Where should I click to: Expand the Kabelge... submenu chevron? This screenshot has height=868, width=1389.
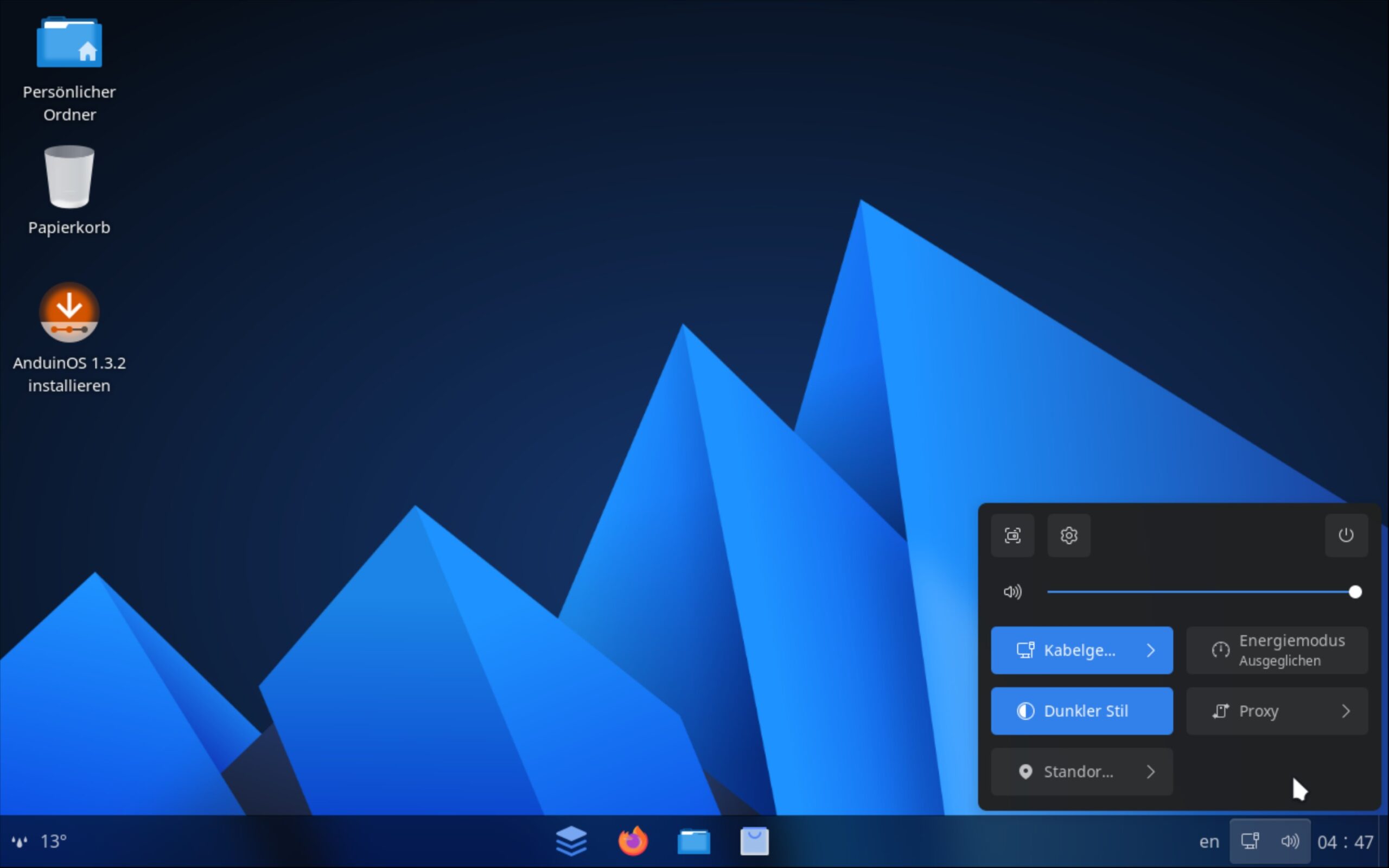click(x=1151, y=650)
